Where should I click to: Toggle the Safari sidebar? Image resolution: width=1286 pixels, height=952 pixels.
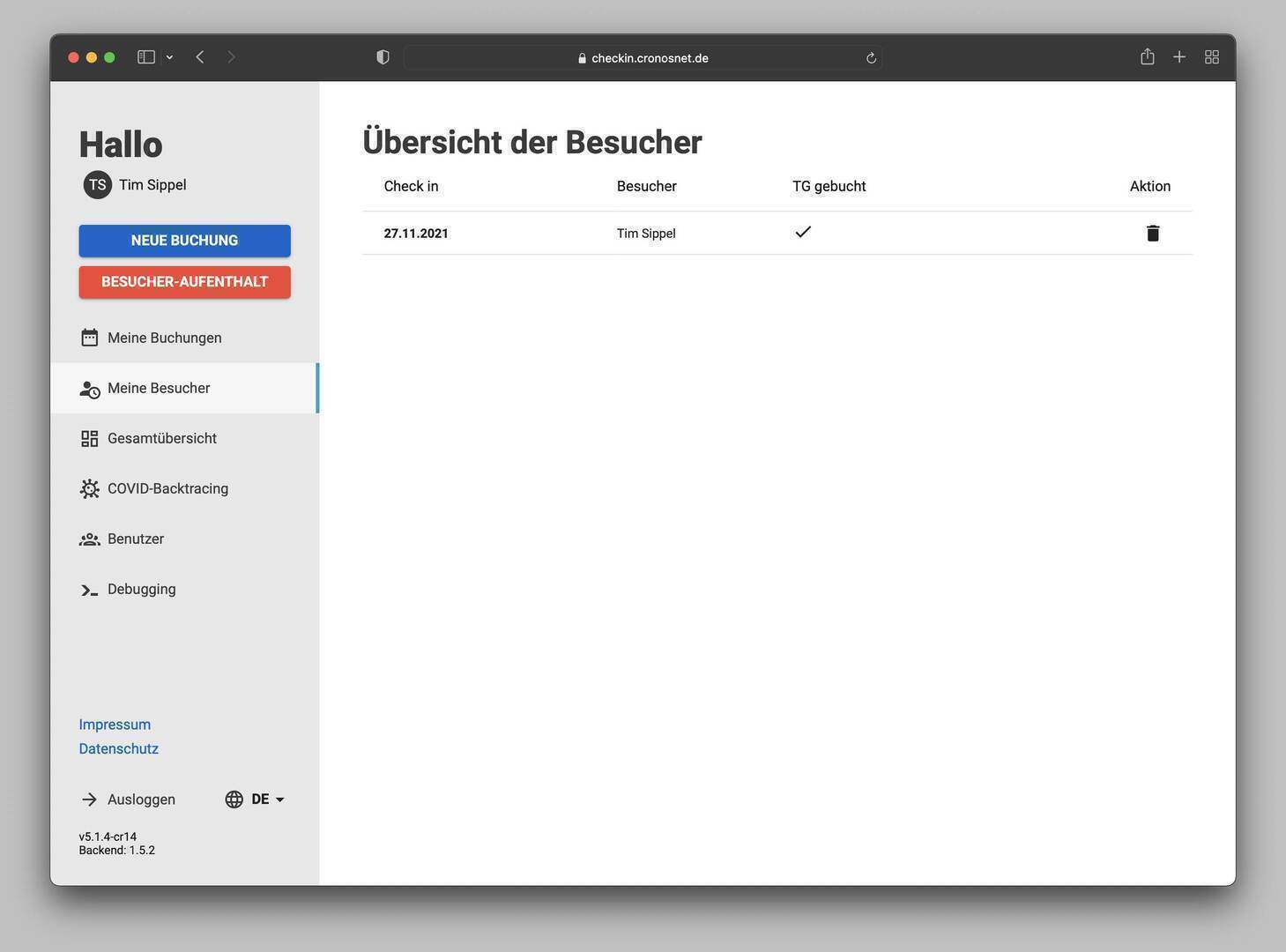[x=146, y=57]
